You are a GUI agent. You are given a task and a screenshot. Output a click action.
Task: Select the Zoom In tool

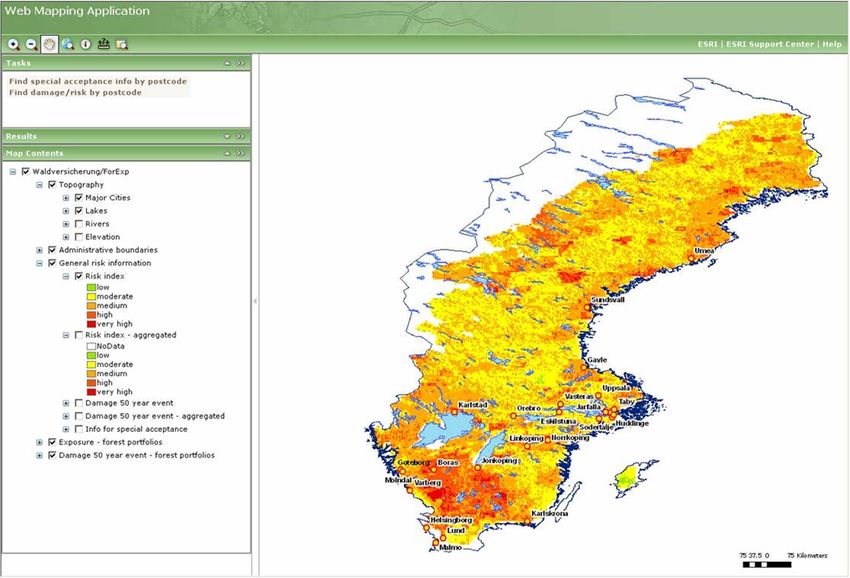click(x=14, y=44)
